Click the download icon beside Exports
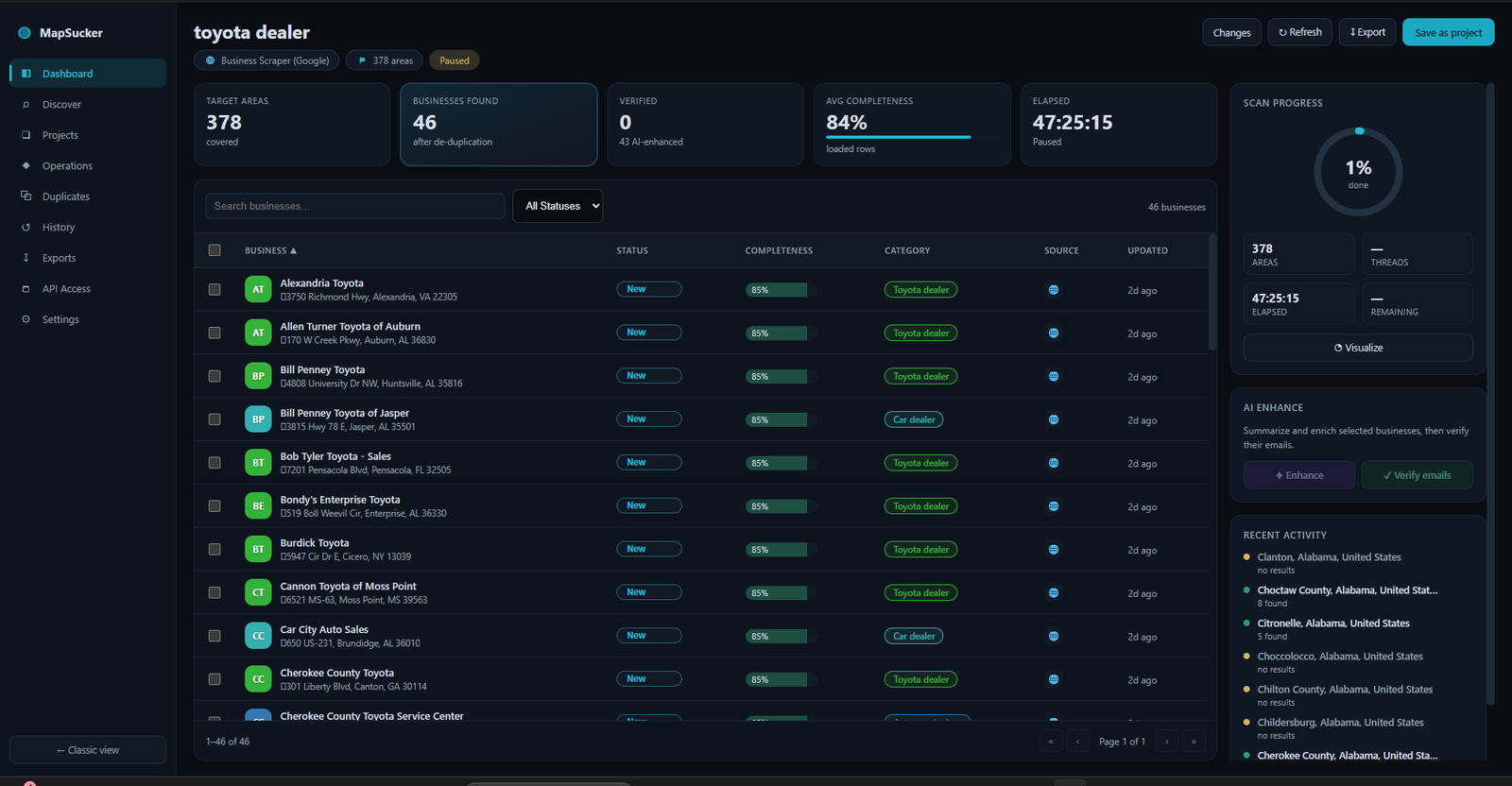1512x786 pixels. [x=26, y=258]
